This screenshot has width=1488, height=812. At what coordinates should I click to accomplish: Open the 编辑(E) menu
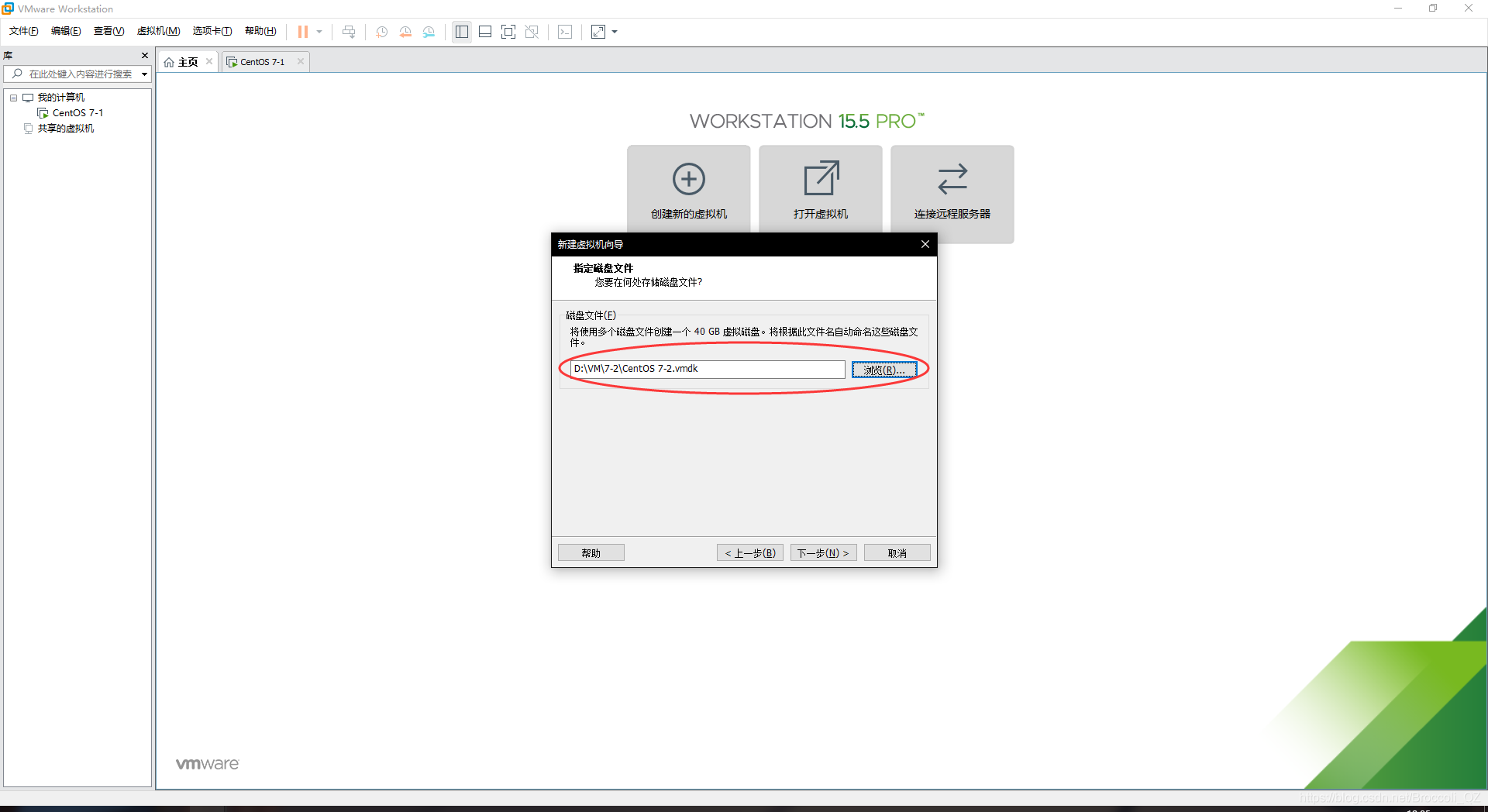coord(66,31)
